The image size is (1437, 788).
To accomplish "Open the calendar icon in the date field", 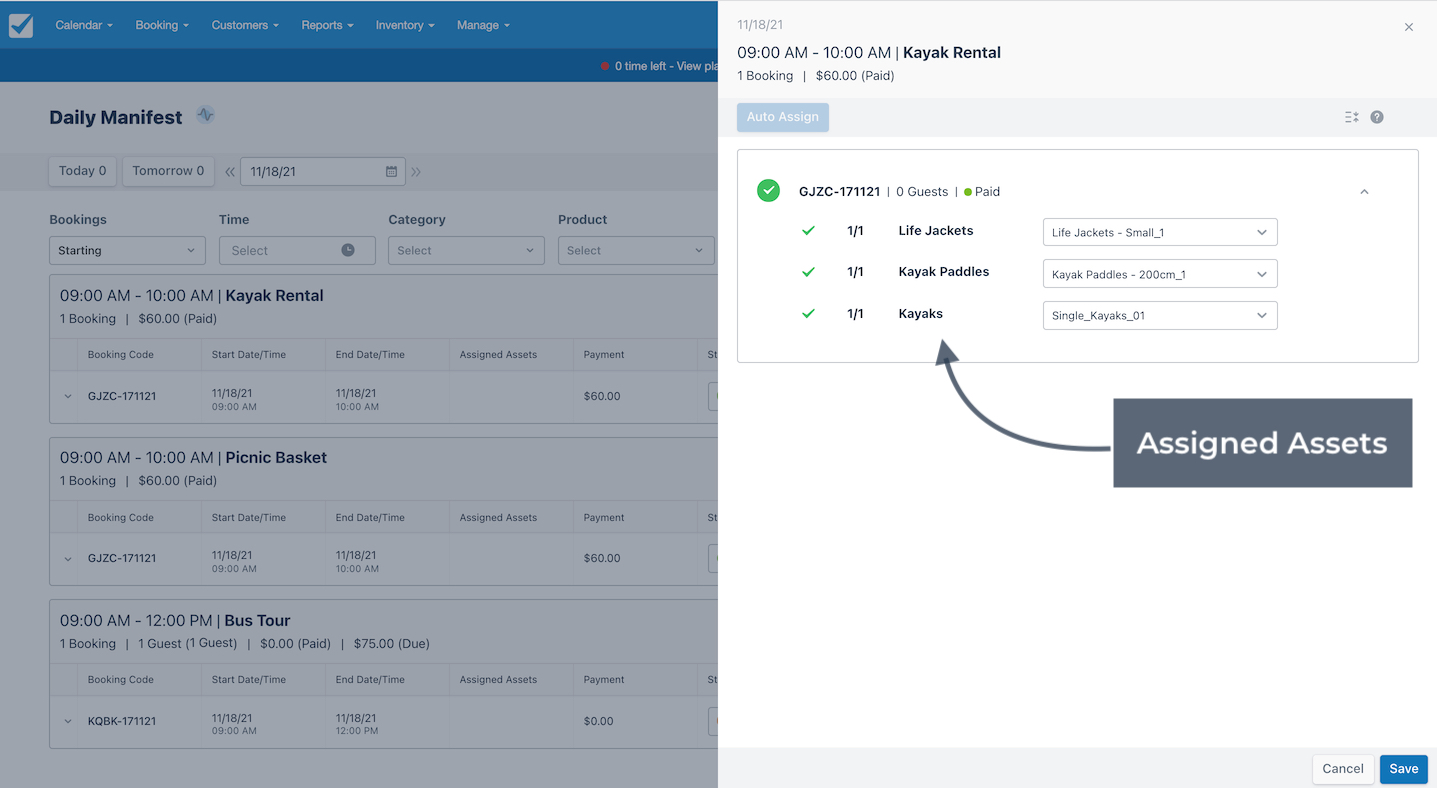I will click(391, 171).
